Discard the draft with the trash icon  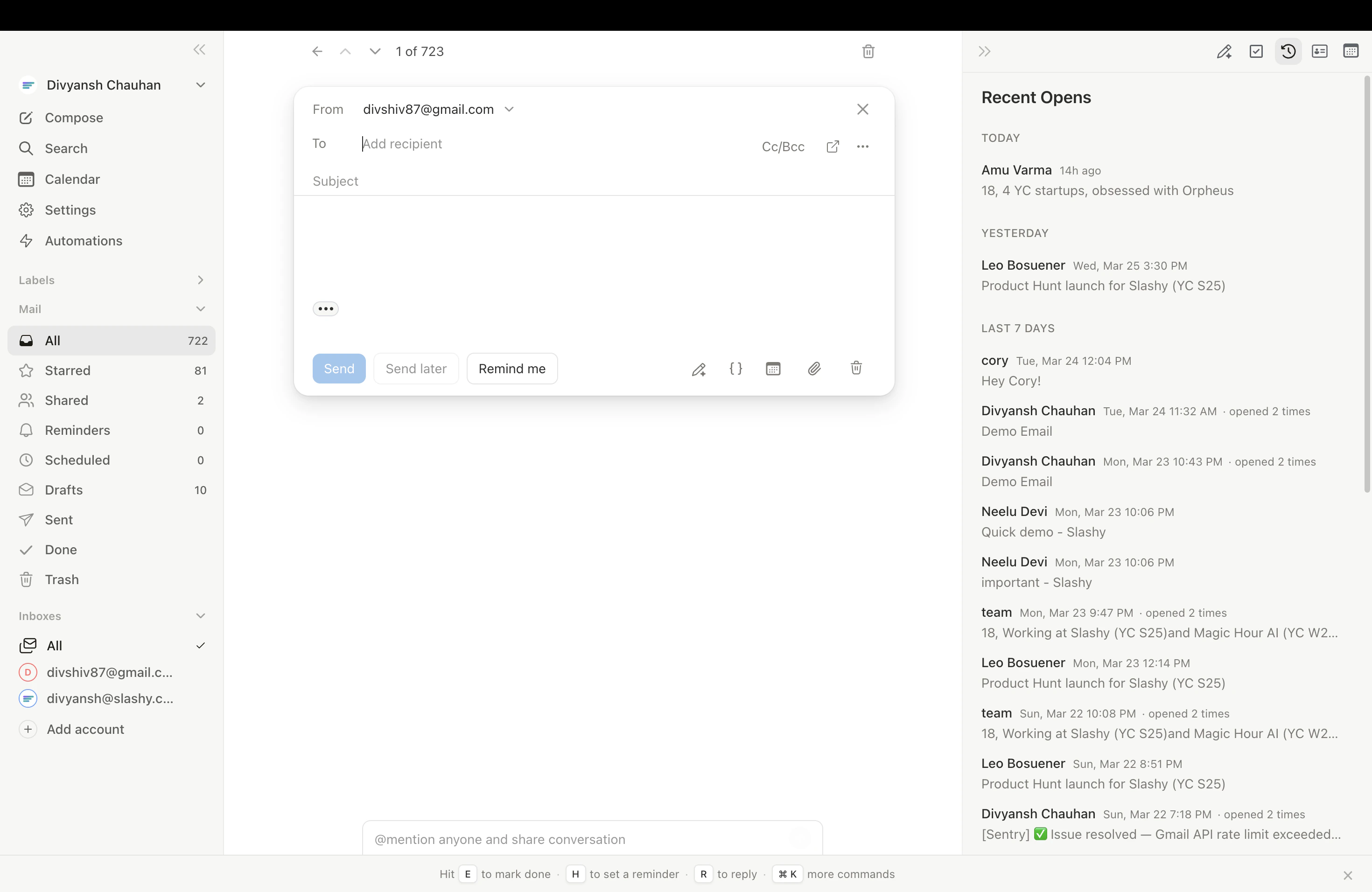(855, 369)
